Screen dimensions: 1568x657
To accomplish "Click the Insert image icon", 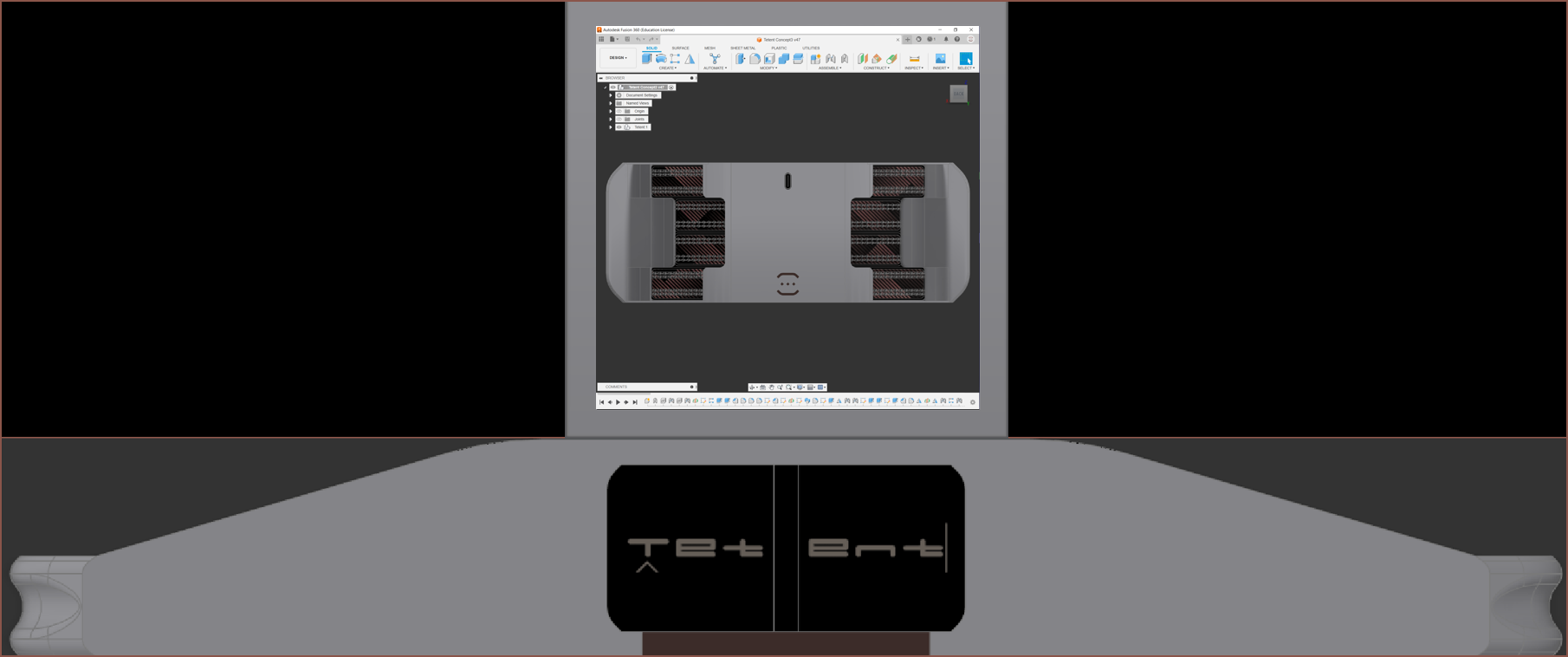I will click(940, 59).
